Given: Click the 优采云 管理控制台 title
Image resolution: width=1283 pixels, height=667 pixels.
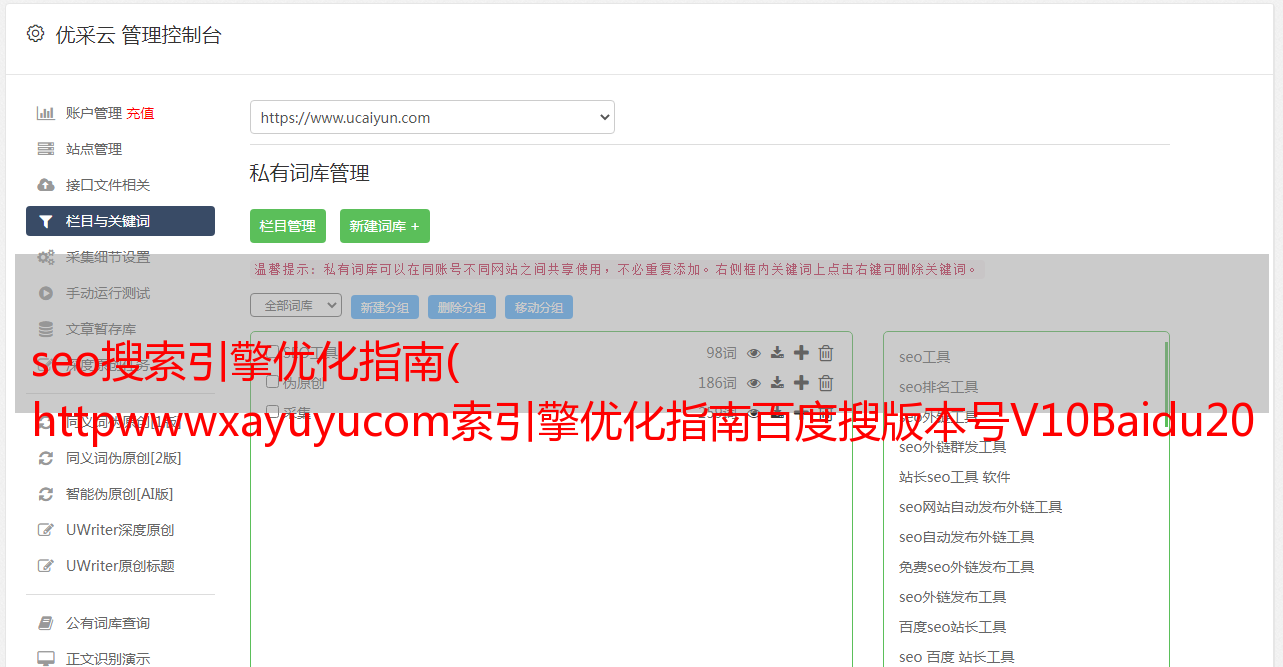Looking at the screenshot, I should pyautogui.click(x=138, y=35).
